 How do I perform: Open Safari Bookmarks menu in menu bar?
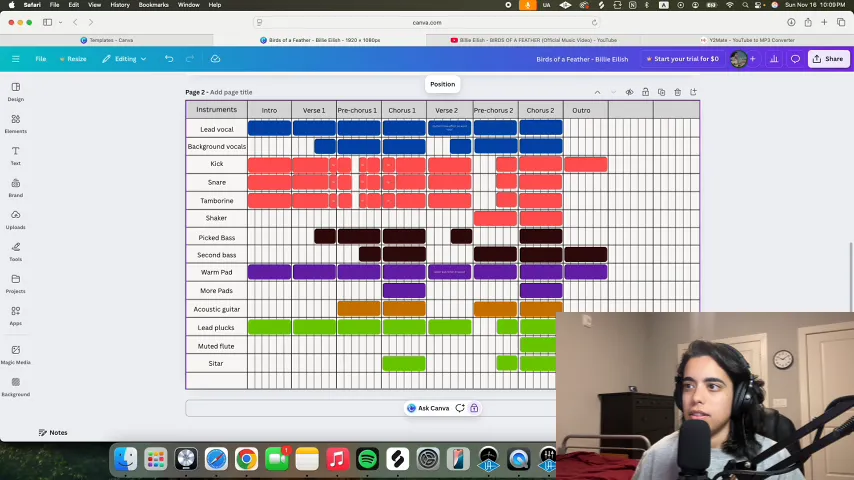(154, 5)
